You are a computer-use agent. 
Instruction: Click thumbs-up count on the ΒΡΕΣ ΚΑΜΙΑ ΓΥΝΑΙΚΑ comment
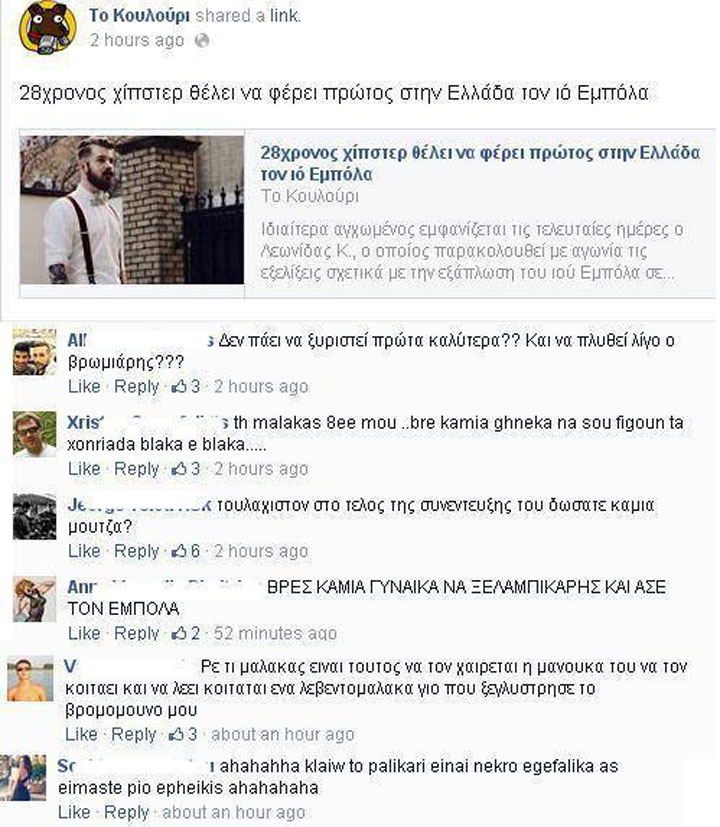(x=186, y=633)
